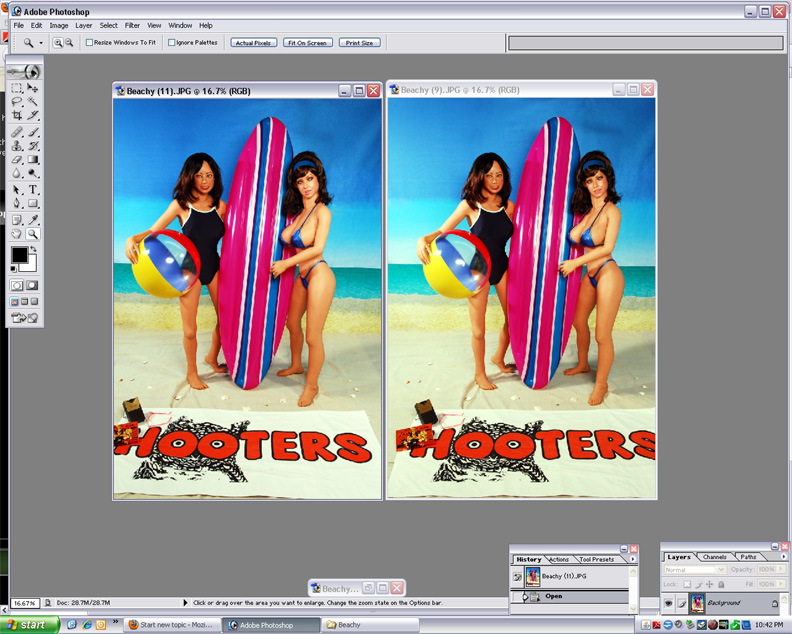The image size is (792, 634).
Task: Select the Notes tool
Action: (17, 220)
